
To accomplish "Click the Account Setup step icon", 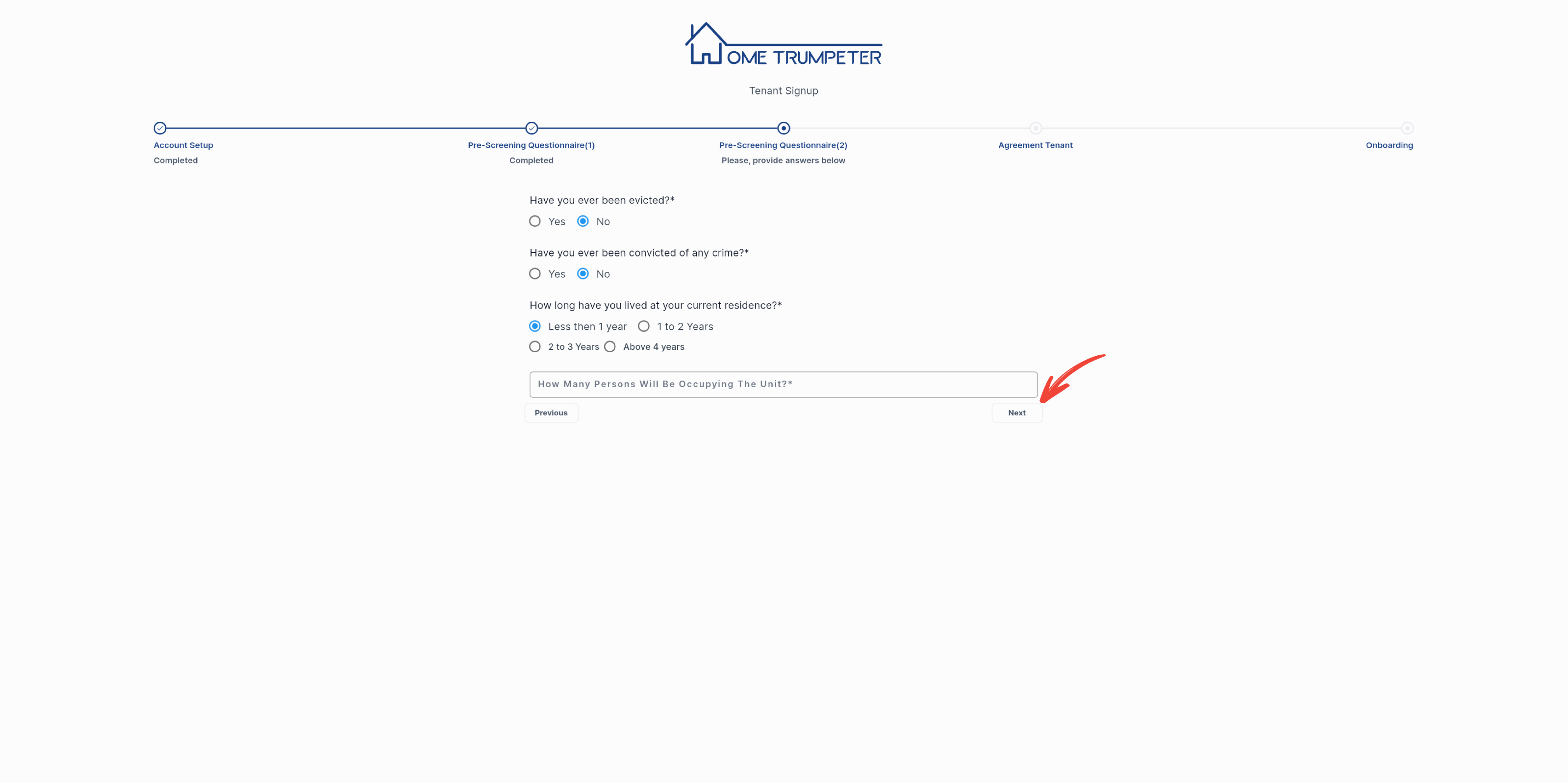I will 160,127.
